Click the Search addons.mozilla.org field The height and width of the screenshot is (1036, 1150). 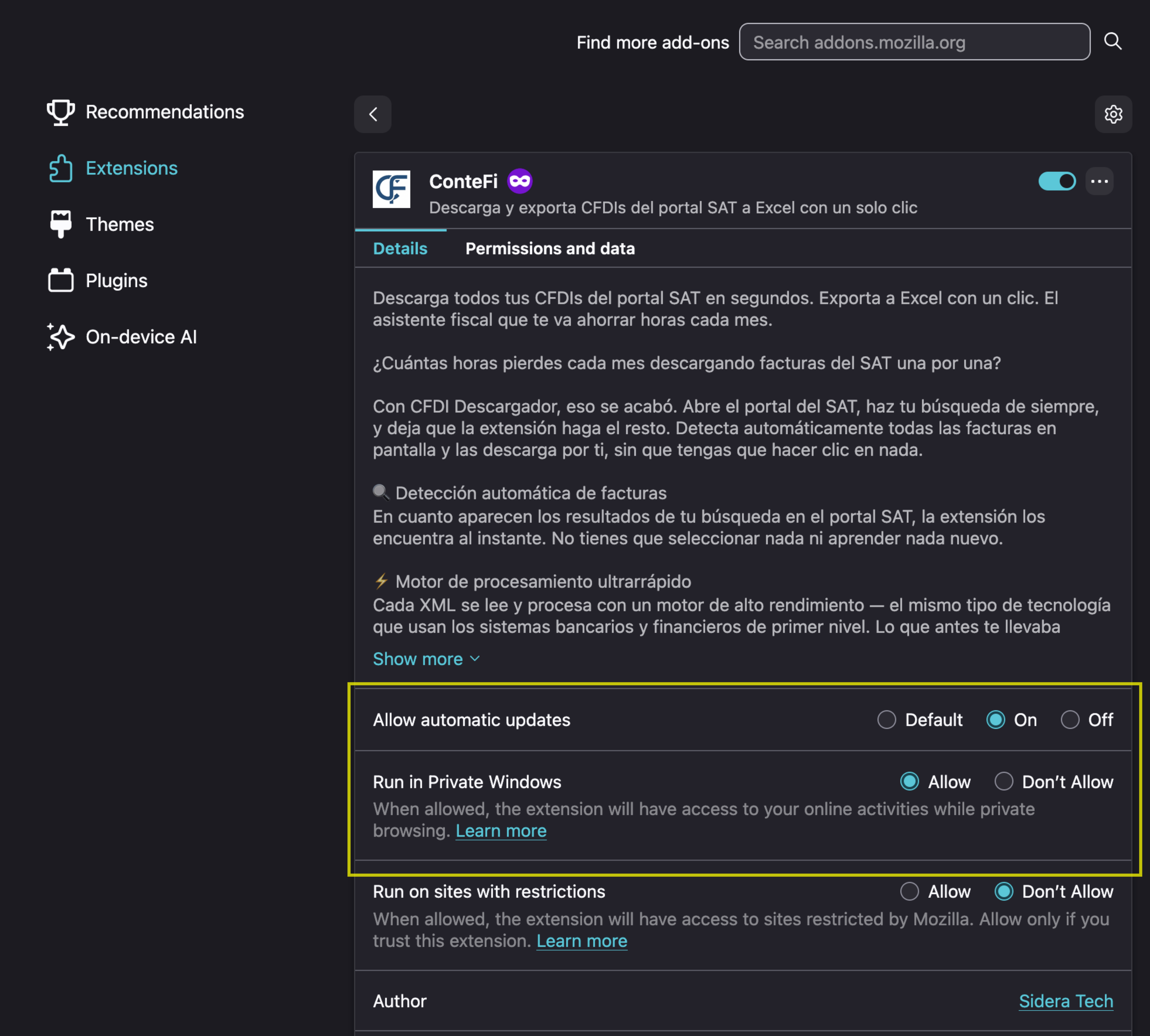(914, 42)
